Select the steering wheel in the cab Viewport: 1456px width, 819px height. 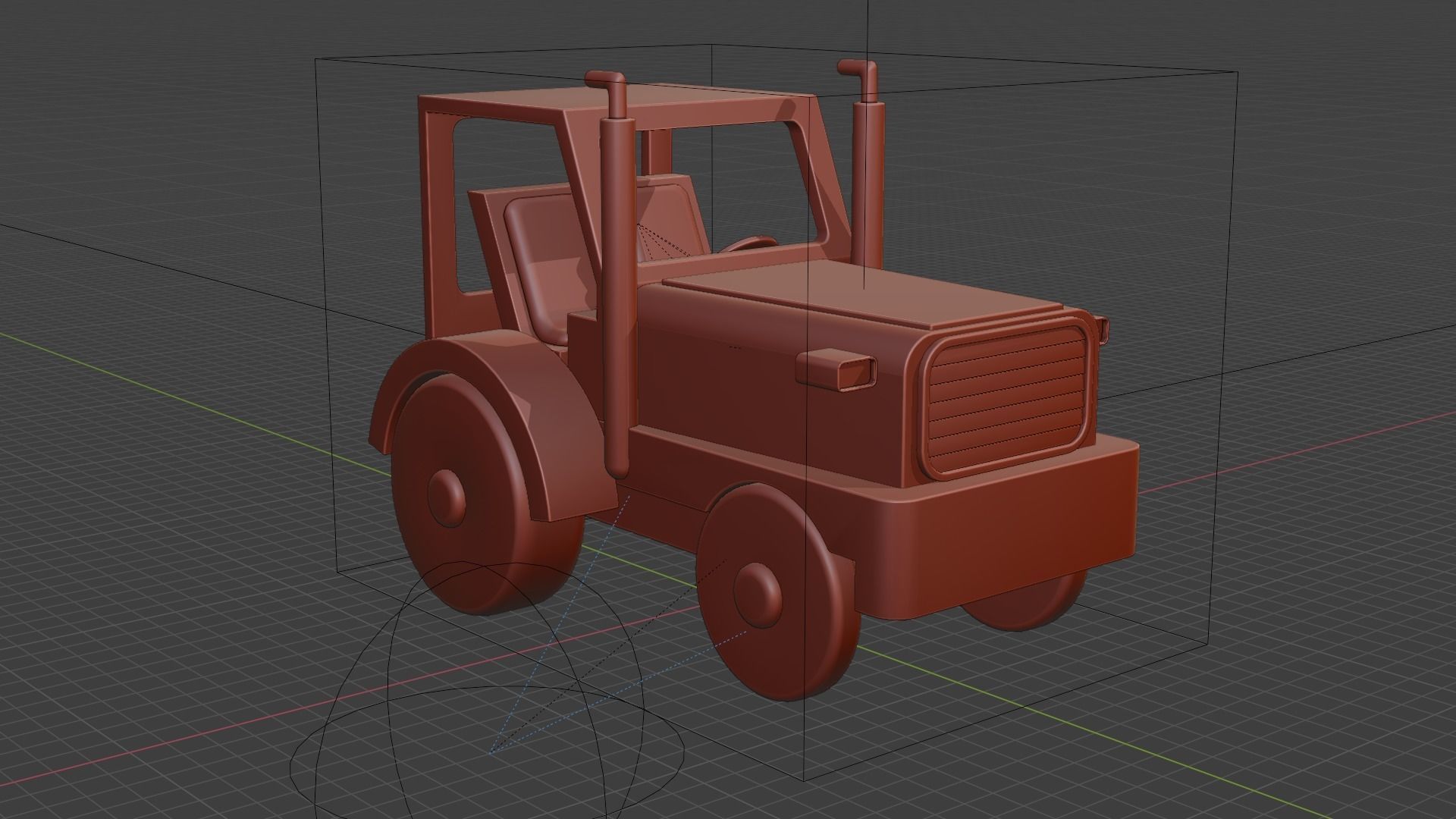click(749, 243)
